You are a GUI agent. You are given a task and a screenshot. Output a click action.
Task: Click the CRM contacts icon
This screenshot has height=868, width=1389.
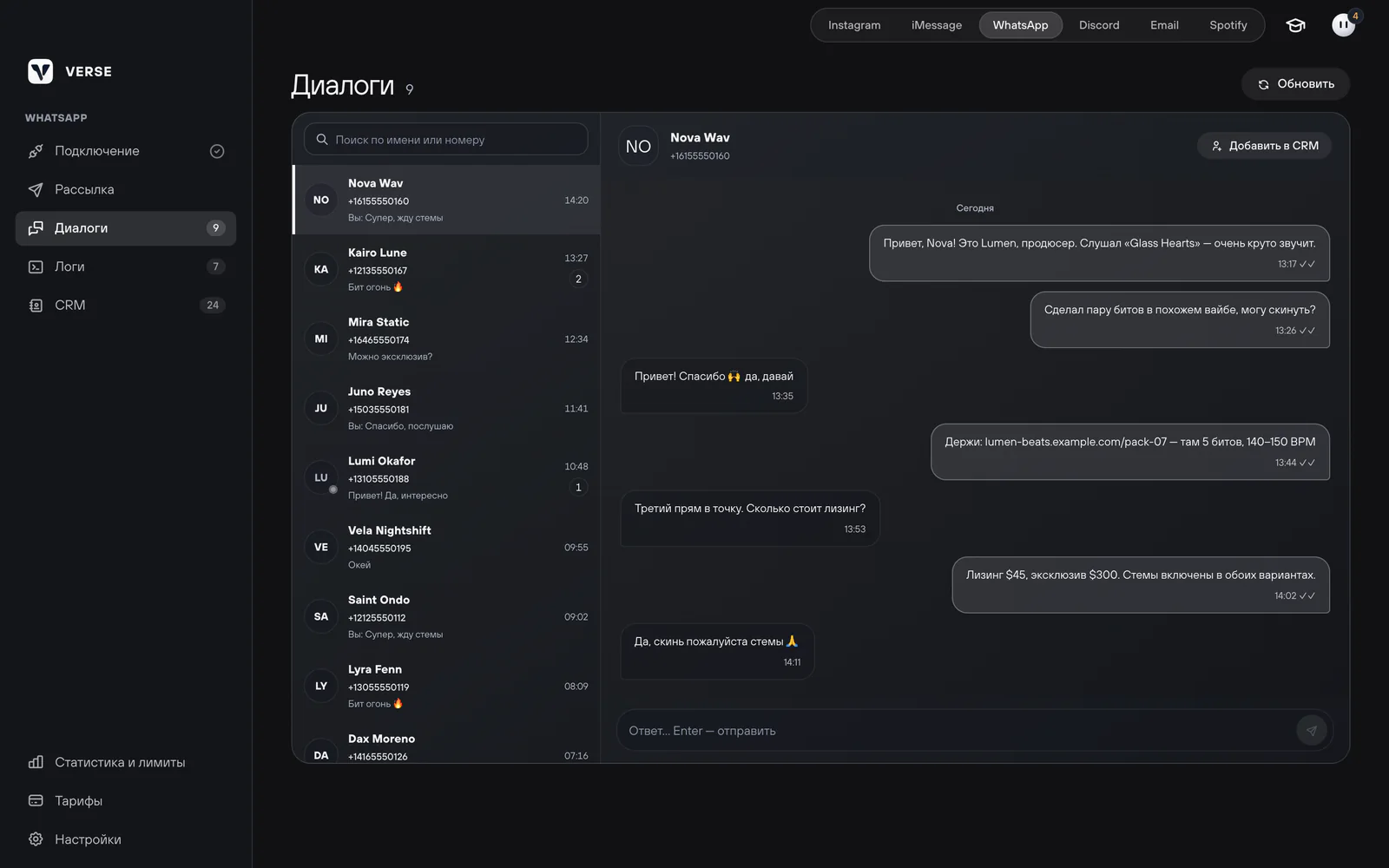(36, 305)
